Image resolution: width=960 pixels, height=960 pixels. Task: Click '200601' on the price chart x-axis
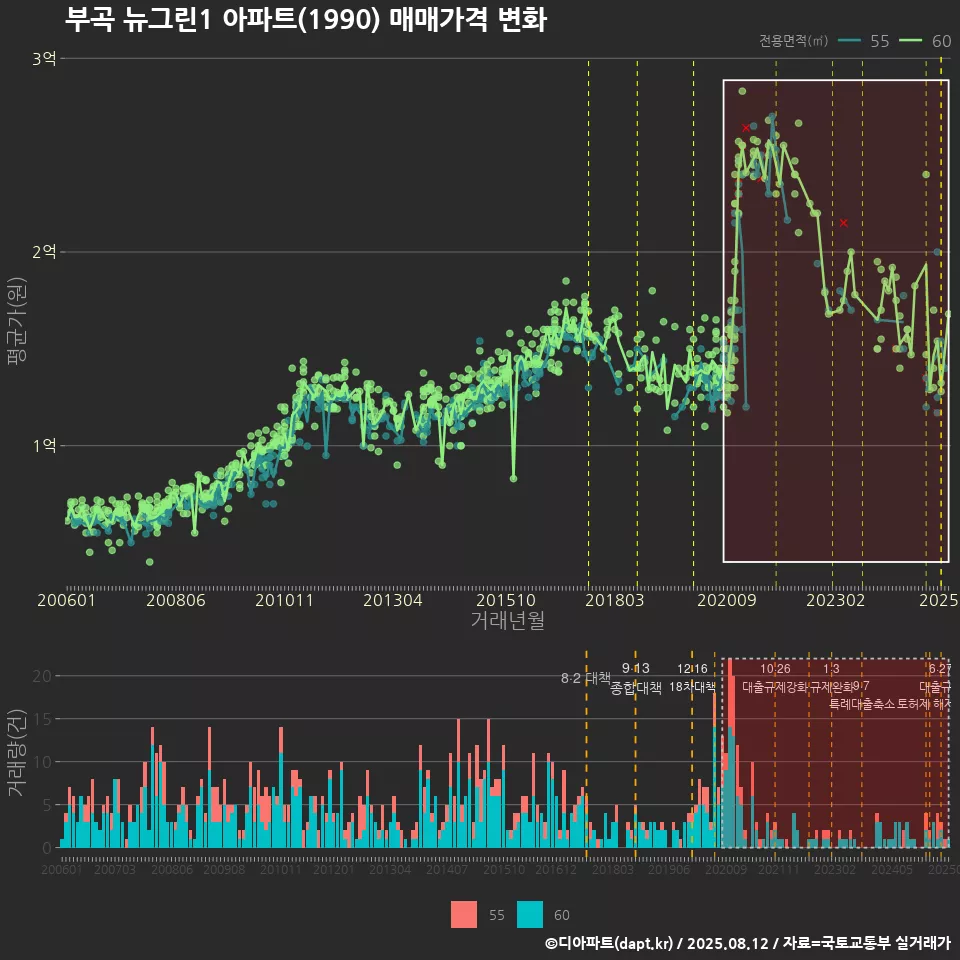coord(66,600)
